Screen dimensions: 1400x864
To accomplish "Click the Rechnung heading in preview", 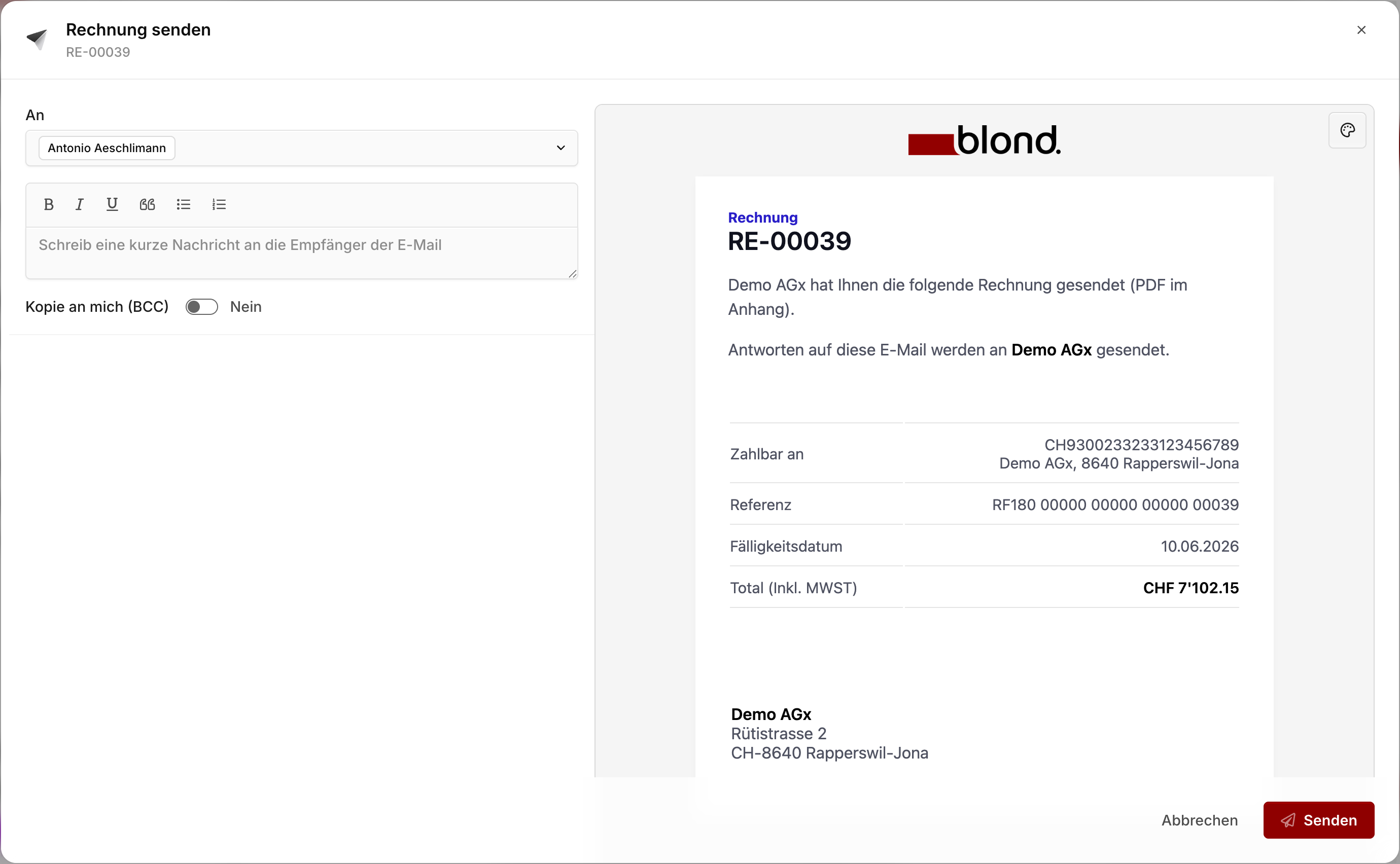I will tap(762, 218).
